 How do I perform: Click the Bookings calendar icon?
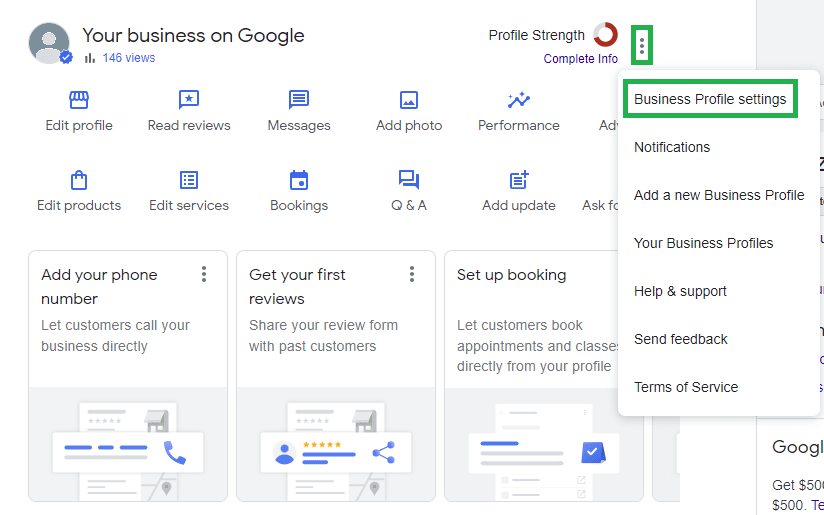pyautogui.click(x=298, y=180)
